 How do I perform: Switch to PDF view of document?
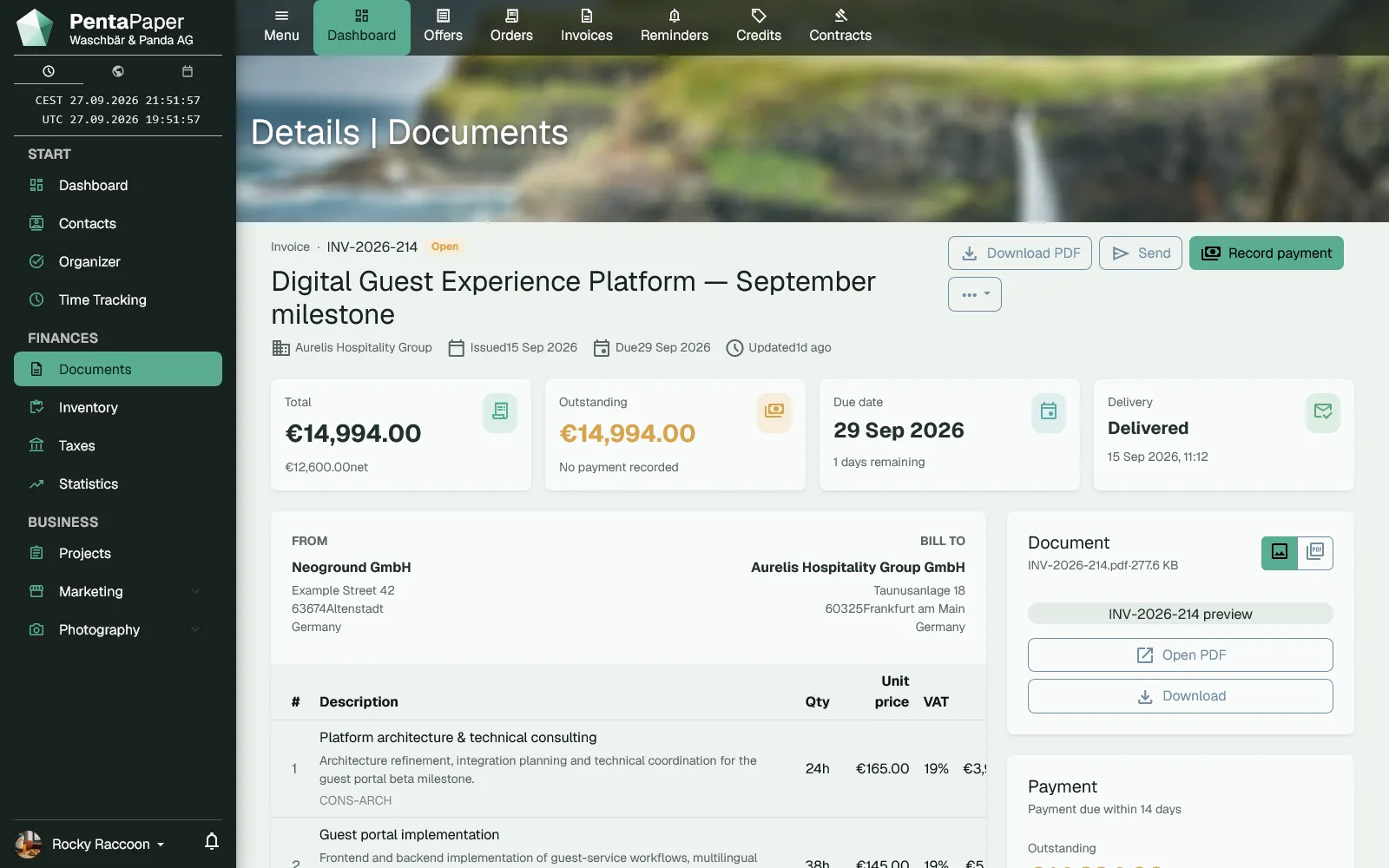click(x=1315, y=552)
